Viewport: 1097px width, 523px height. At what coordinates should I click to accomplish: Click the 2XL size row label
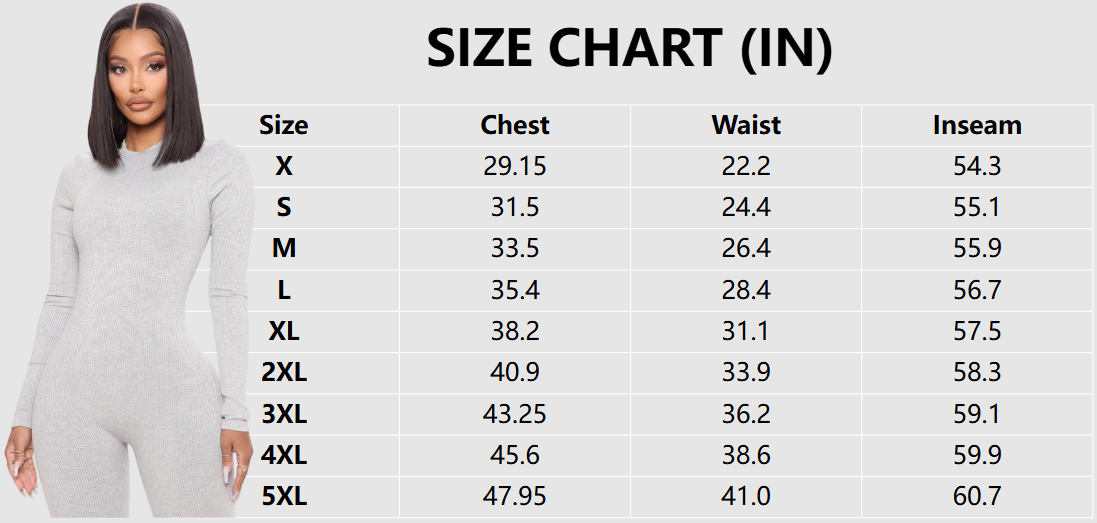click(x=284, y=373)
